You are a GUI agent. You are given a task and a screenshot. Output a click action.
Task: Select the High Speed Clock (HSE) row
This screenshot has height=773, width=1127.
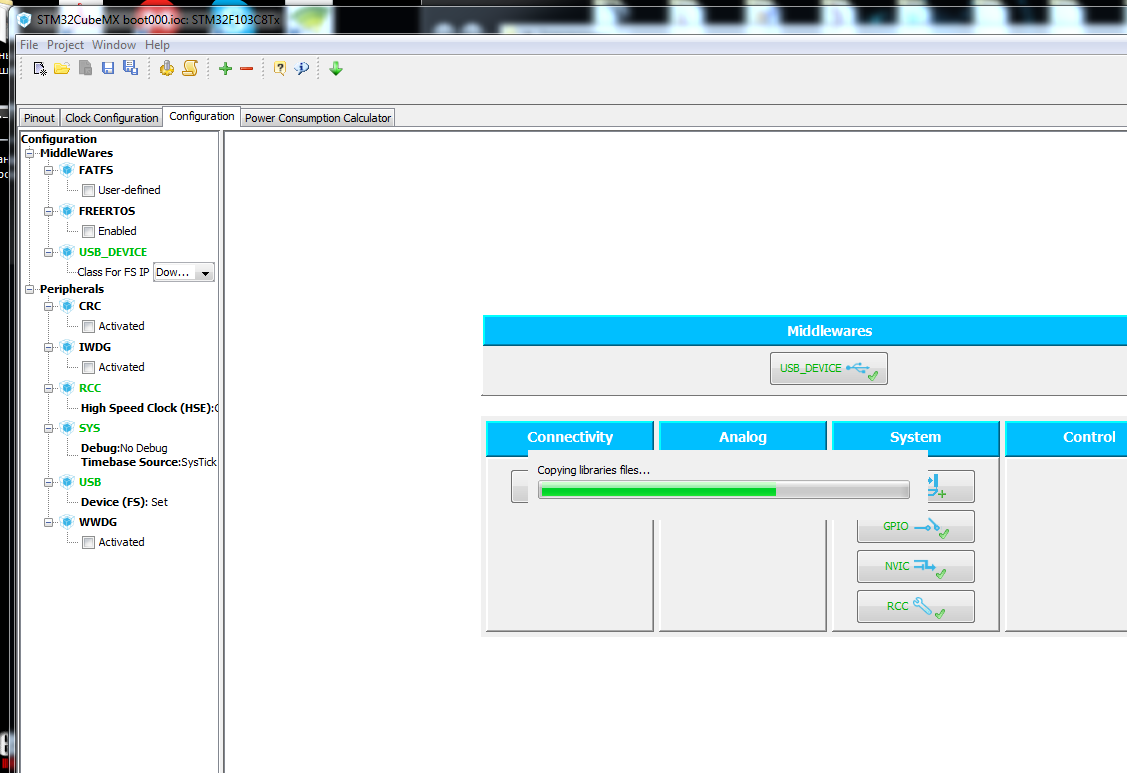point(150,408)
